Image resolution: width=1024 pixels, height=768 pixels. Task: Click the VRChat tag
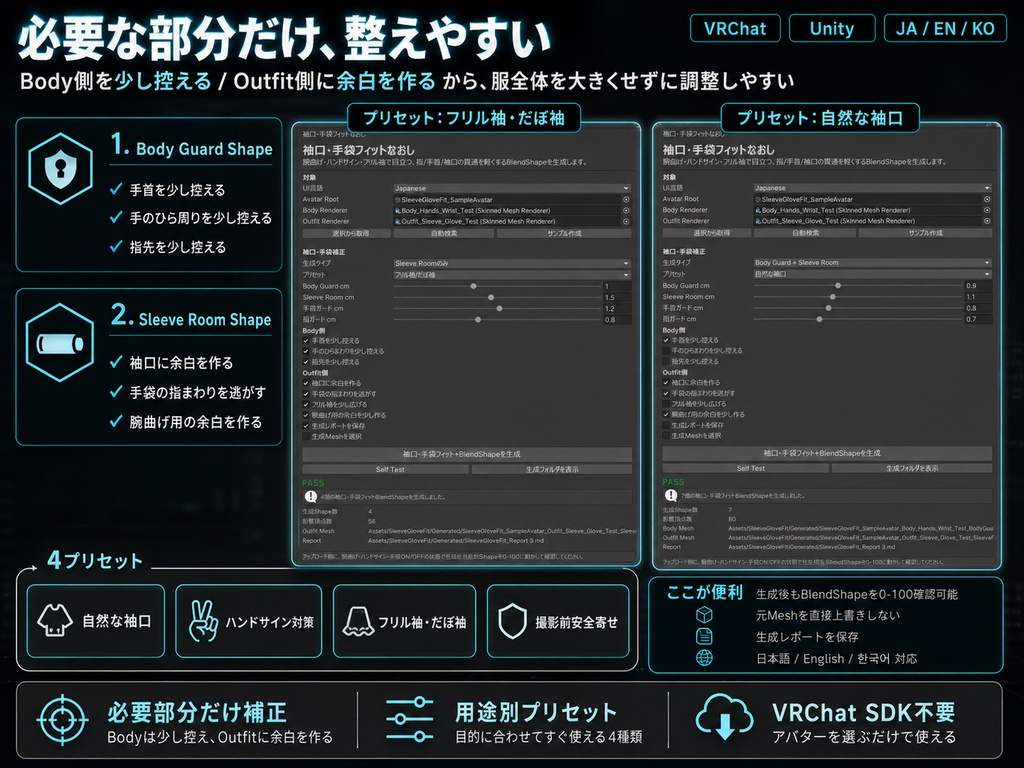pyautogui.click(x=735, y=28)
